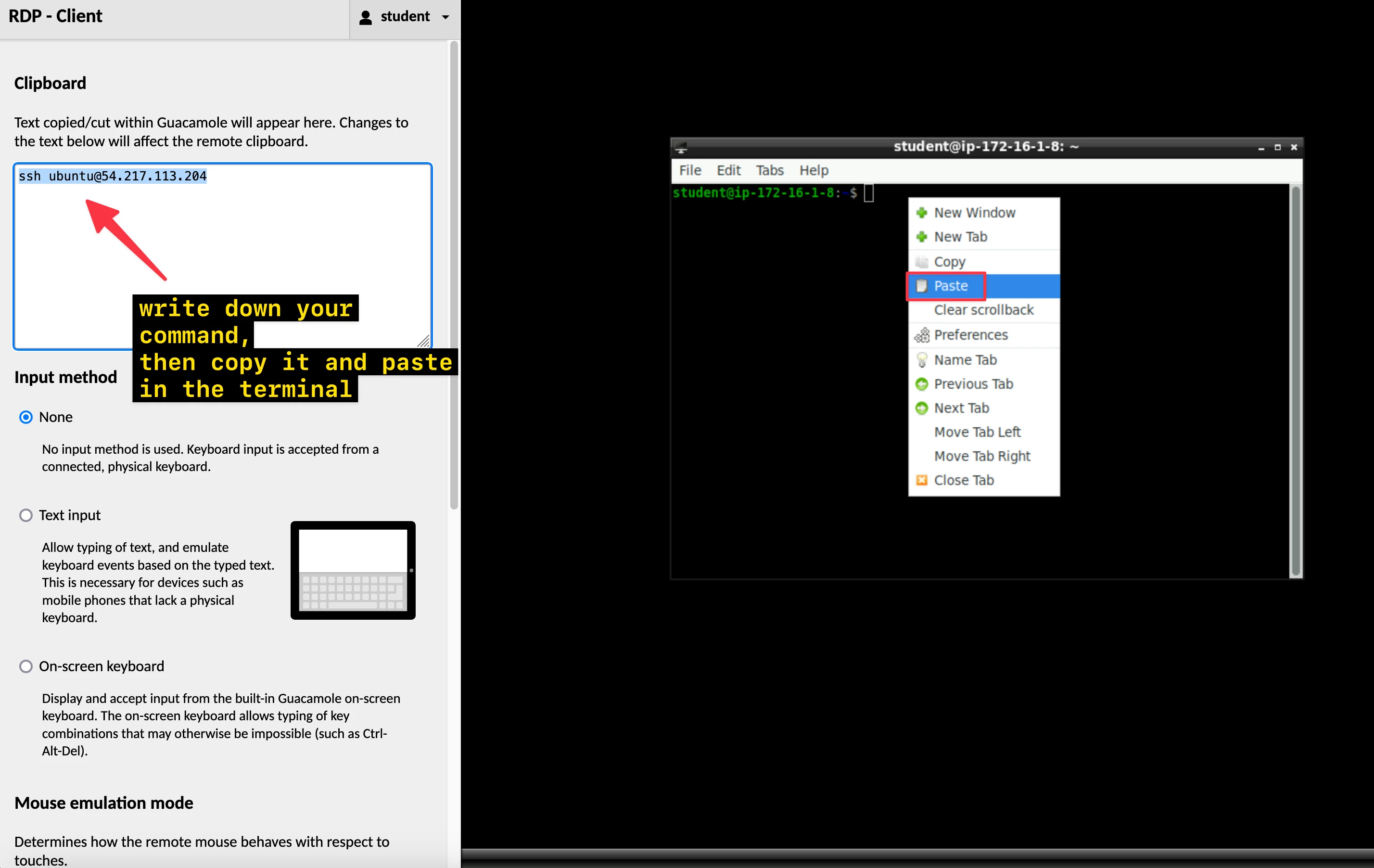The height and width of the screenshot is (868, 1374).
Task: Click the Previous Tab green arrow icon
Action: pos(921,384)
